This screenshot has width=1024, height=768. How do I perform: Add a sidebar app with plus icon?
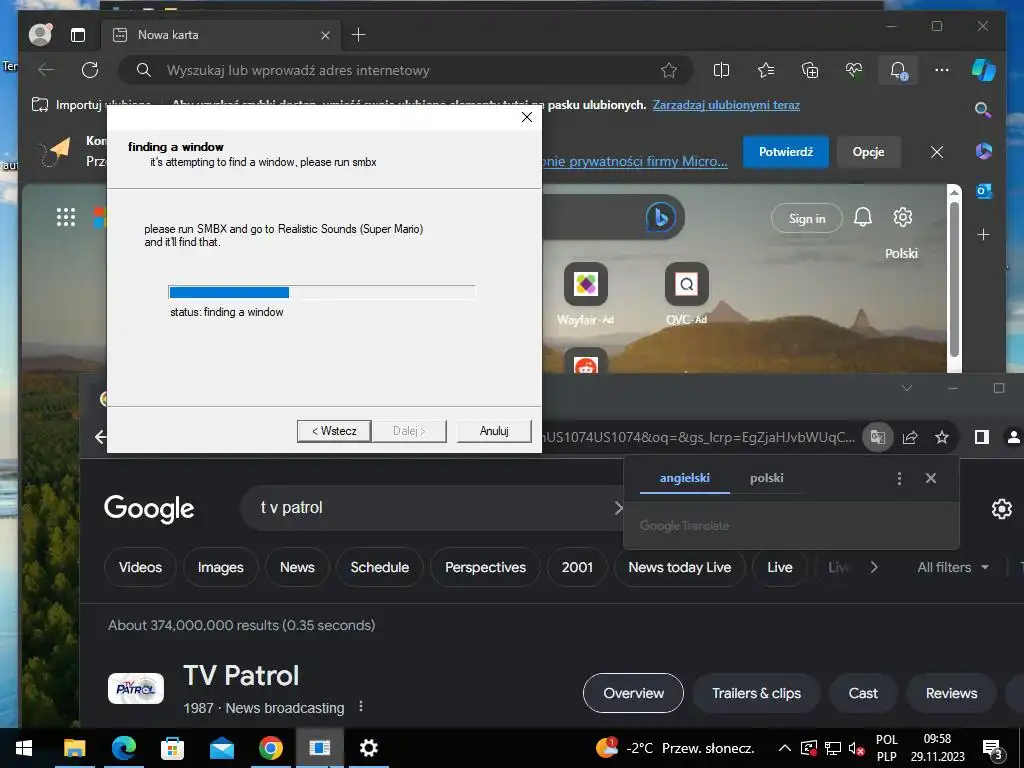click(x=984, y=234)
